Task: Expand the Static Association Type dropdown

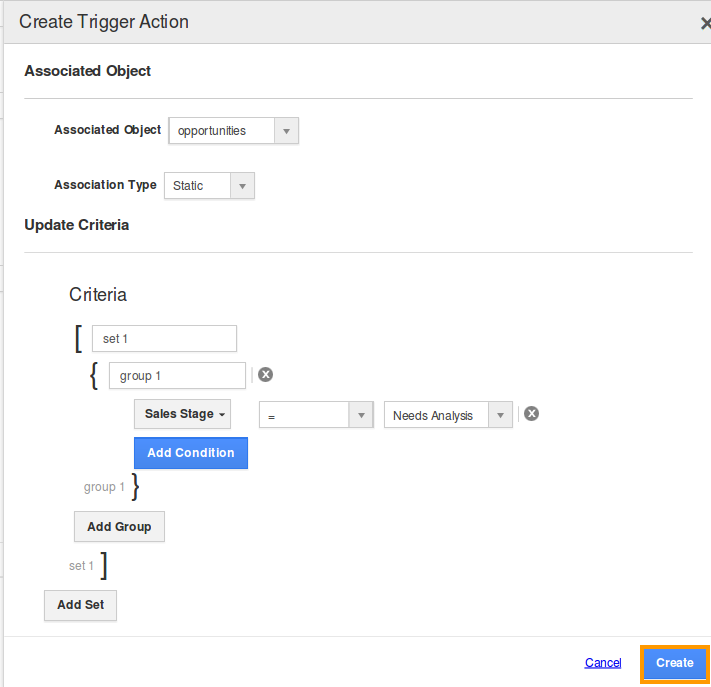Action: tap(209, 186)
